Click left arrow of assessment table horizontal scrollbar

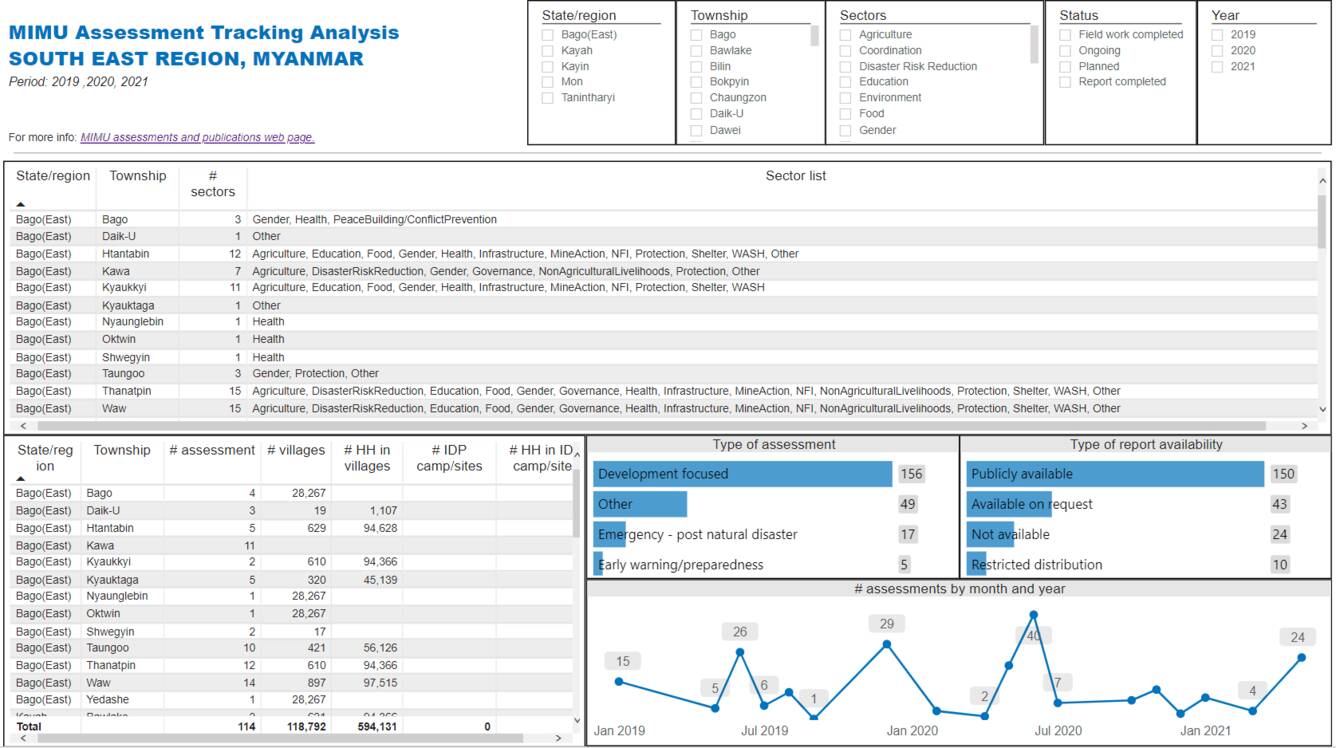[22, 738]
